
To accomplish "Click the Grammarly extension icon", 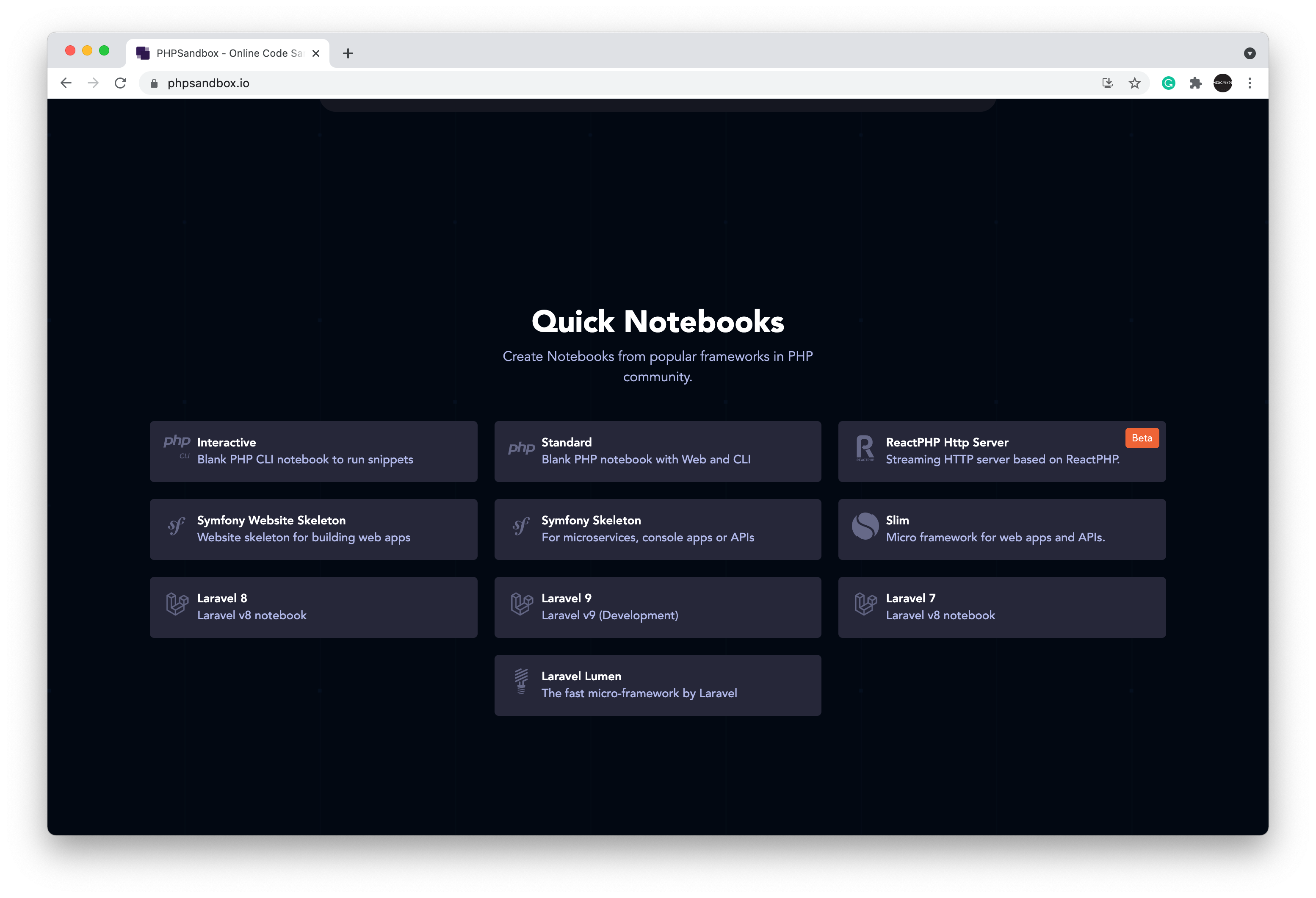I will click(1168, 83).
